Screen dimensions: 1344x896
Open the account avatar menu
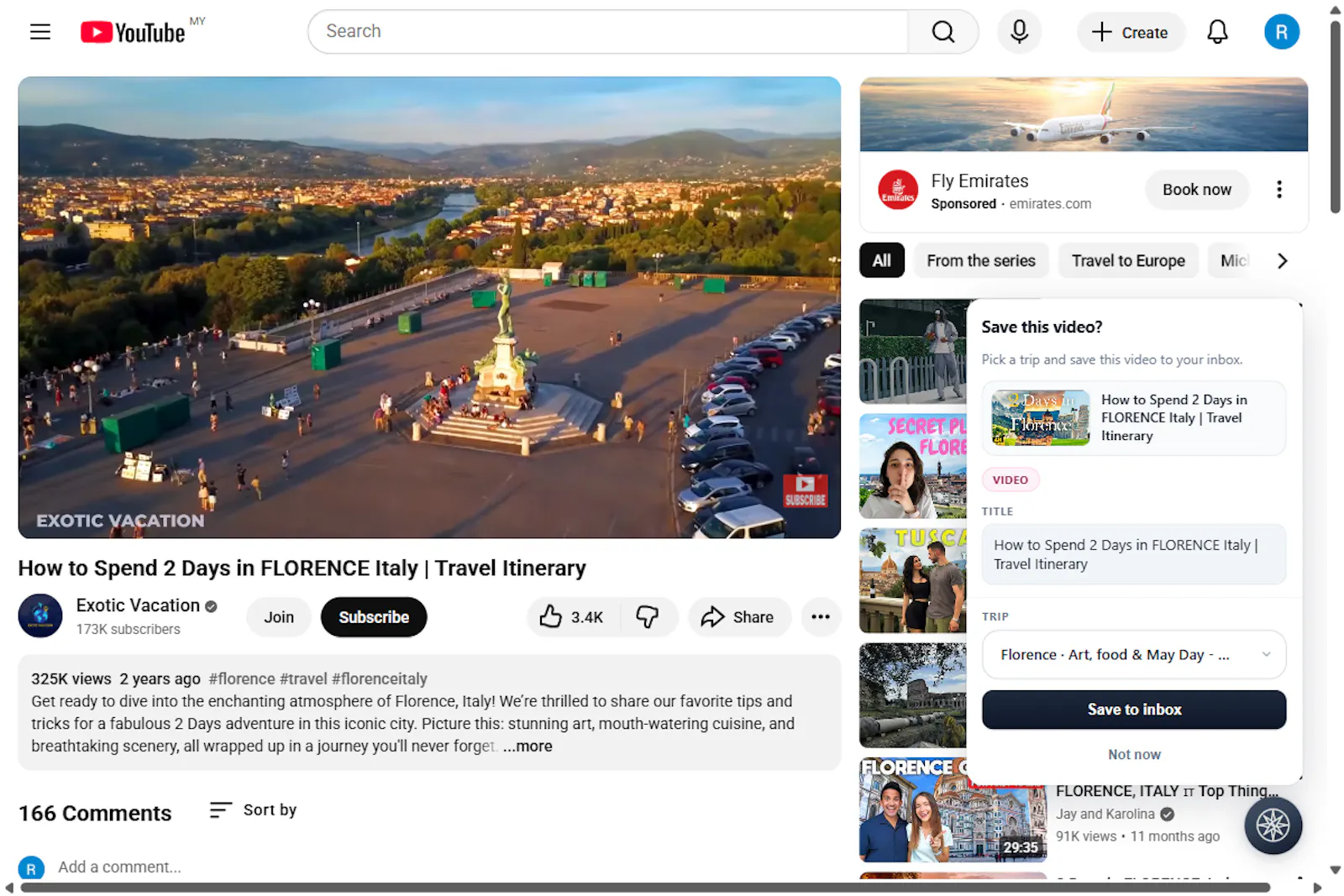(1281, 32)
